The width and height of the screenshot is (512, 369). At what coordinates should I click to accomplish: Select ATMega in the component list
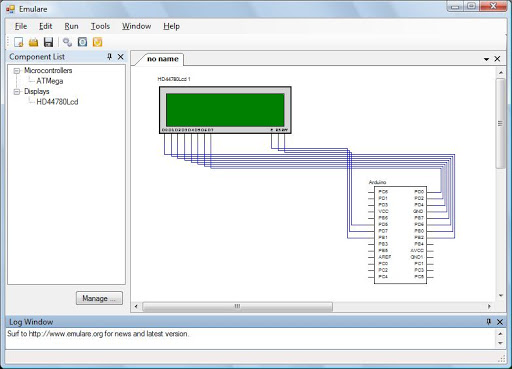point(50,81)
